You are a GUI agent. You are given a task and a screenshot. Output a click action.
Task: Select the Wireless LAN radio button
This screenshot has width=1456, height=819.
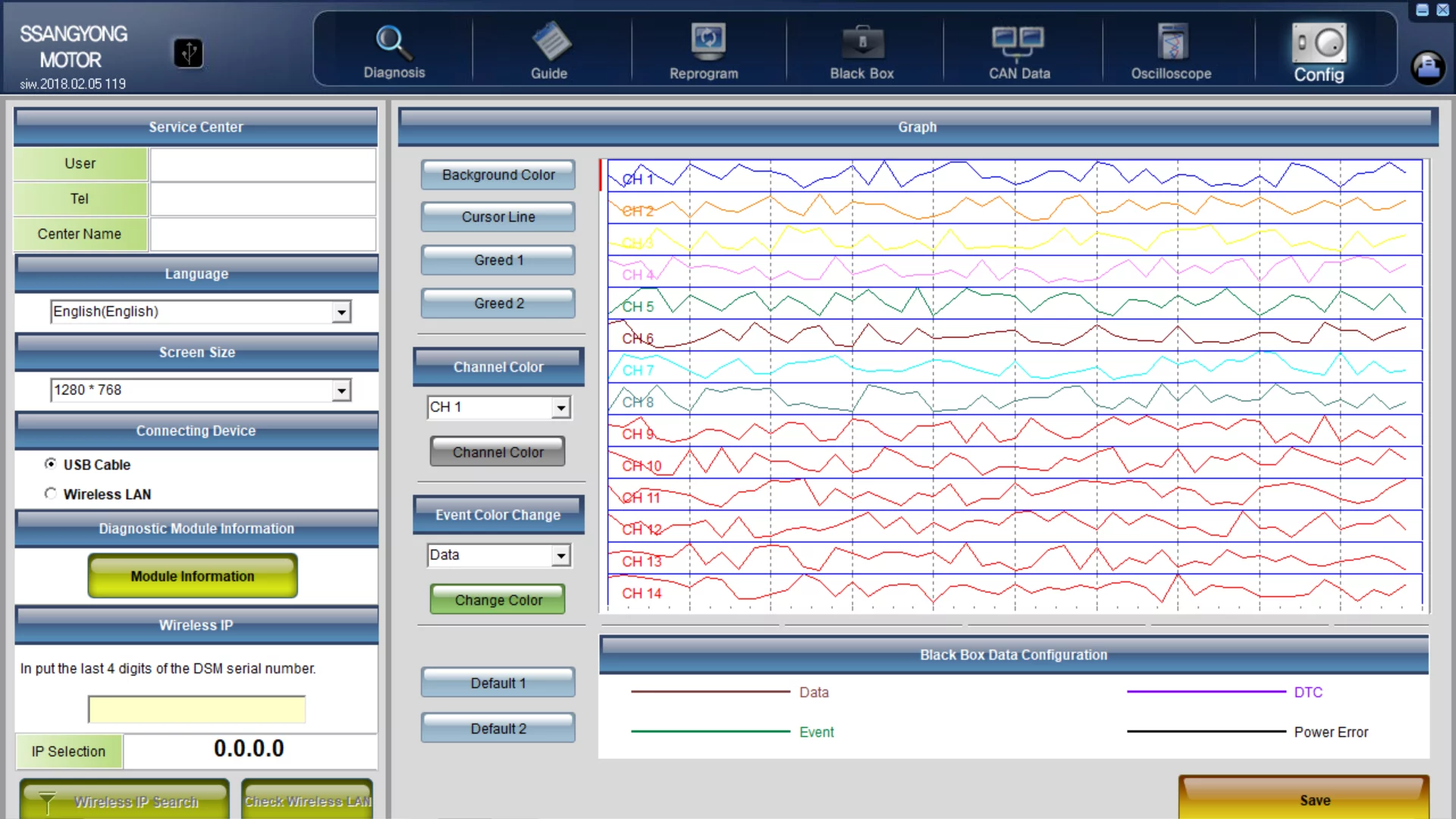[x=51, y=494]
